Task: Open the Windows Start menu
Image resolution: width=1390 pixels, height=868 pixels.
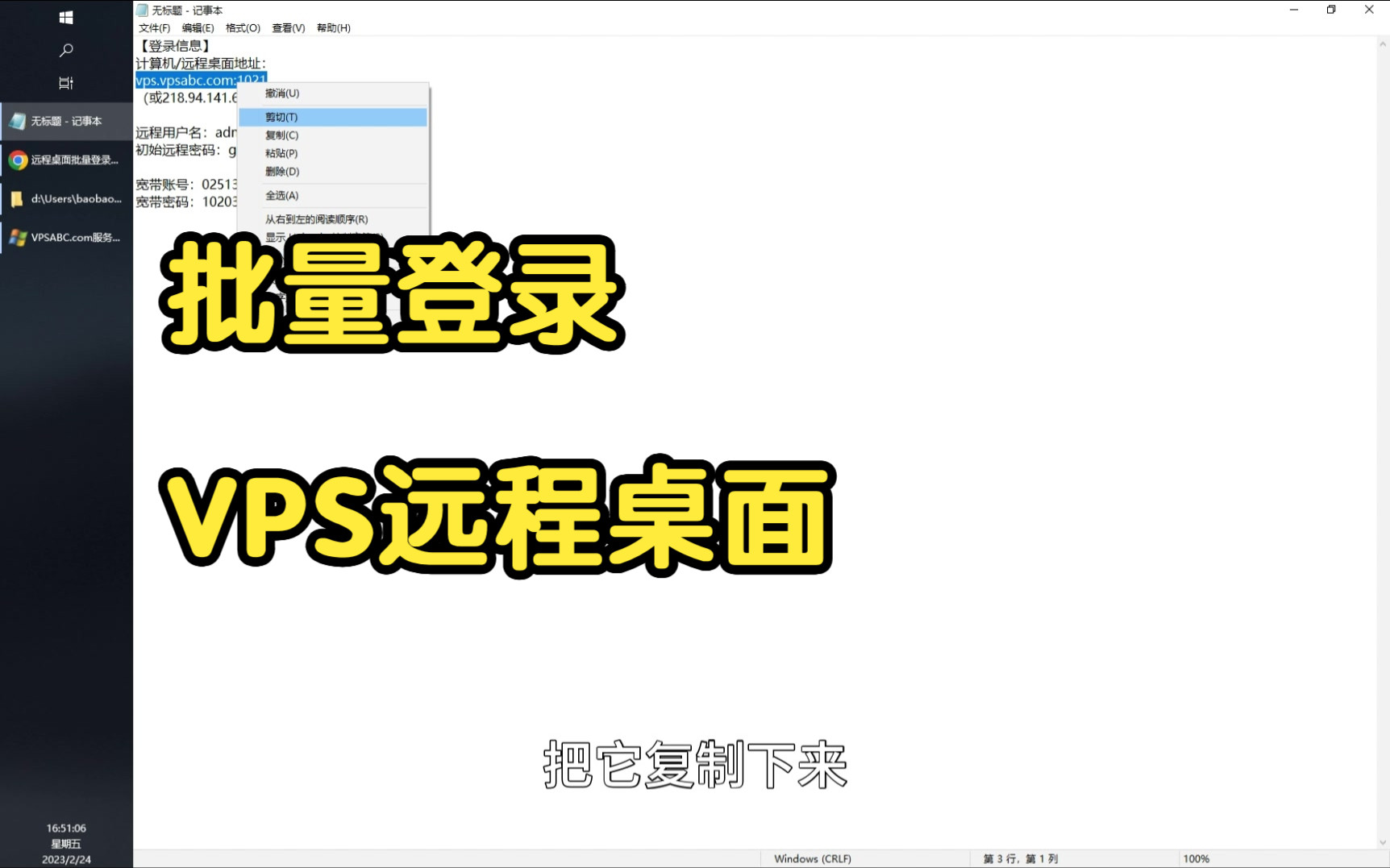Action: point(66,17)
